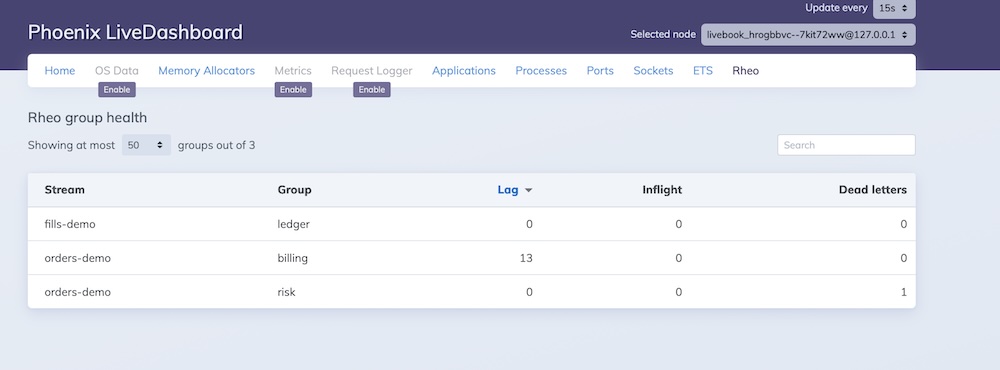The image size is (1000, 370).
Task: Enable Request Logger via its Enable badge
Action: (x=372, y=90)
